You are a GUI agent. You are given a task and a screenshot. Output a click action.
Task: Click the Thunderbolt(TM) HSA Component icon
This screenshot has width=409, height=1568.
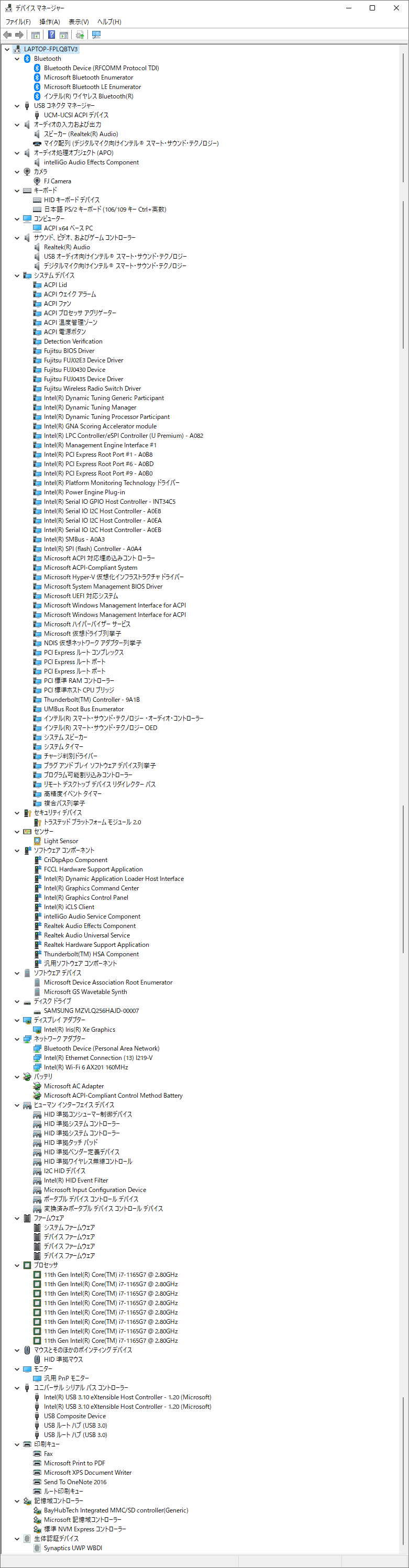pyautogui.click(x=37, y=954)
